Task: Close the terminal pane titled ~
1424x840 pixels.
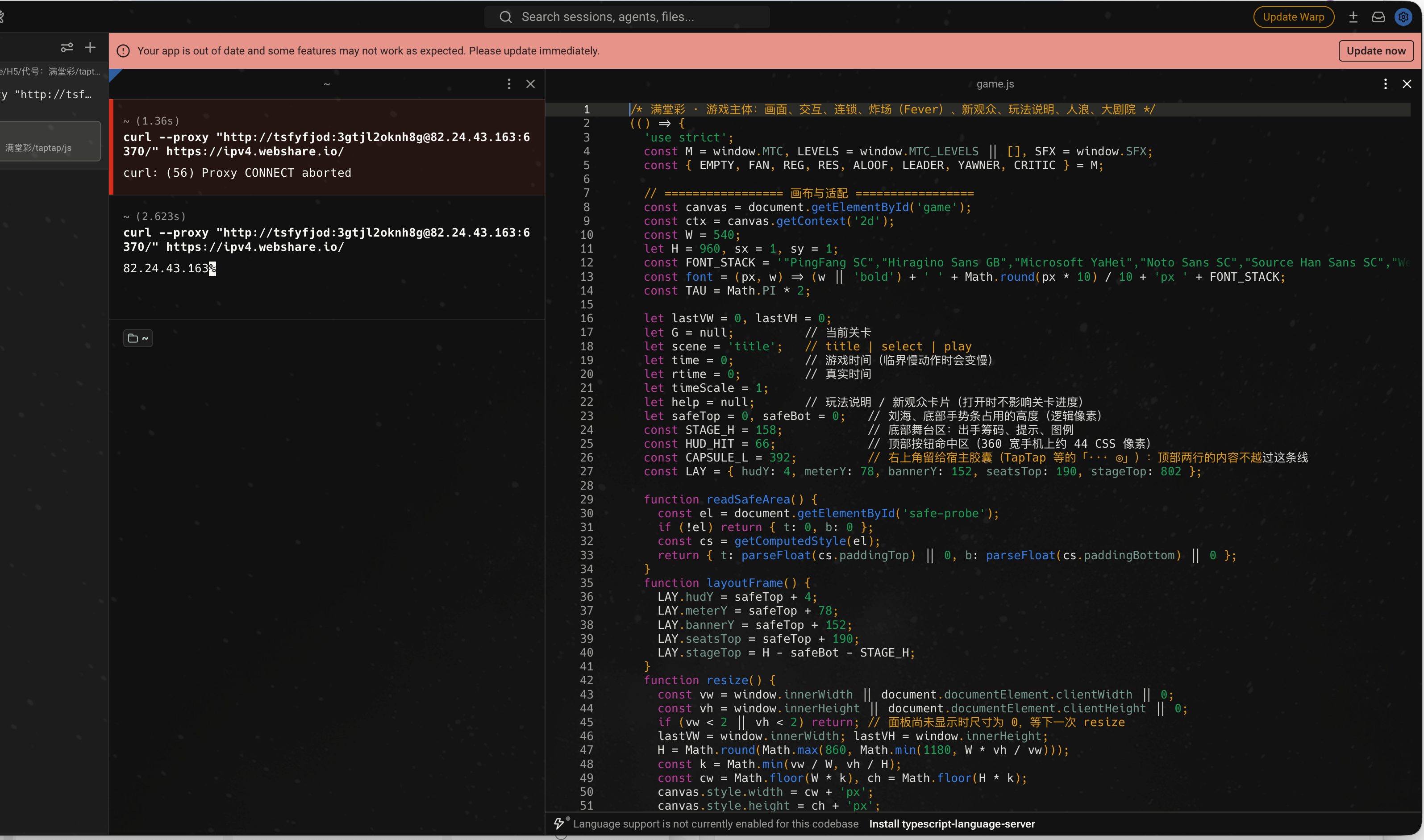Action: tap(530, 84)
